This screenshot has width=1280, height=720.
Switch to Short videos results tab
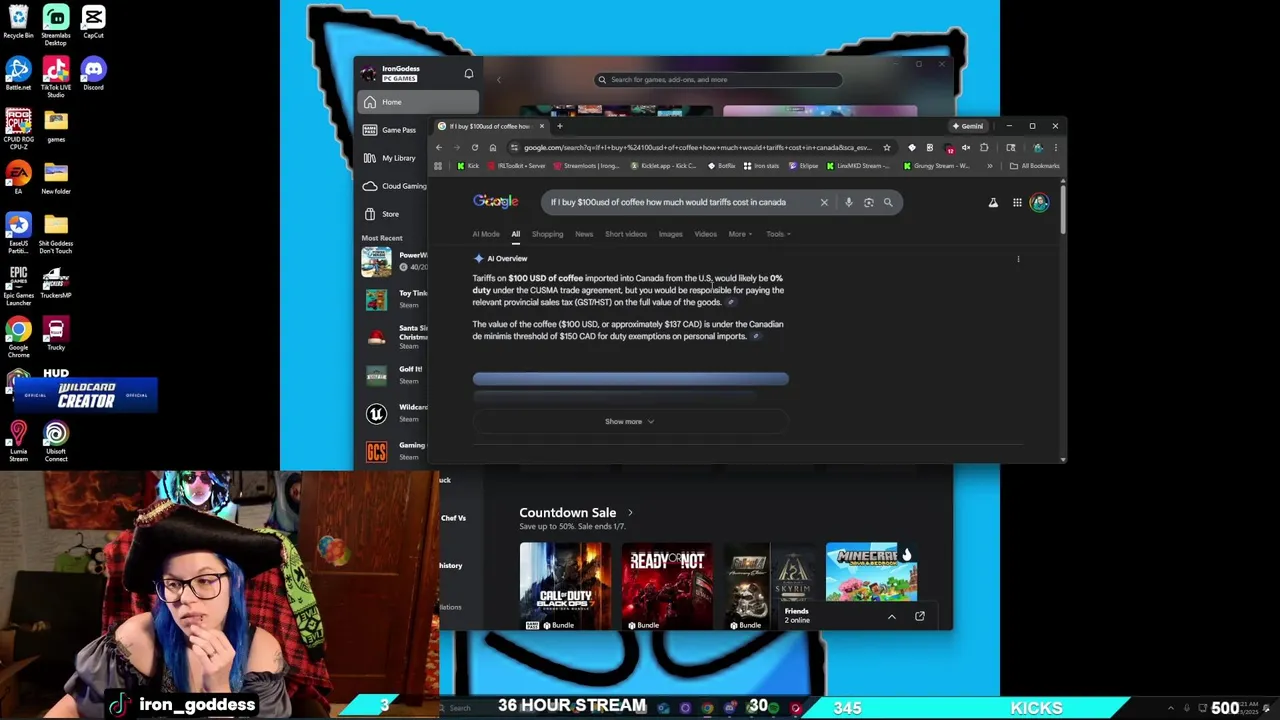(x=626, y=234)
